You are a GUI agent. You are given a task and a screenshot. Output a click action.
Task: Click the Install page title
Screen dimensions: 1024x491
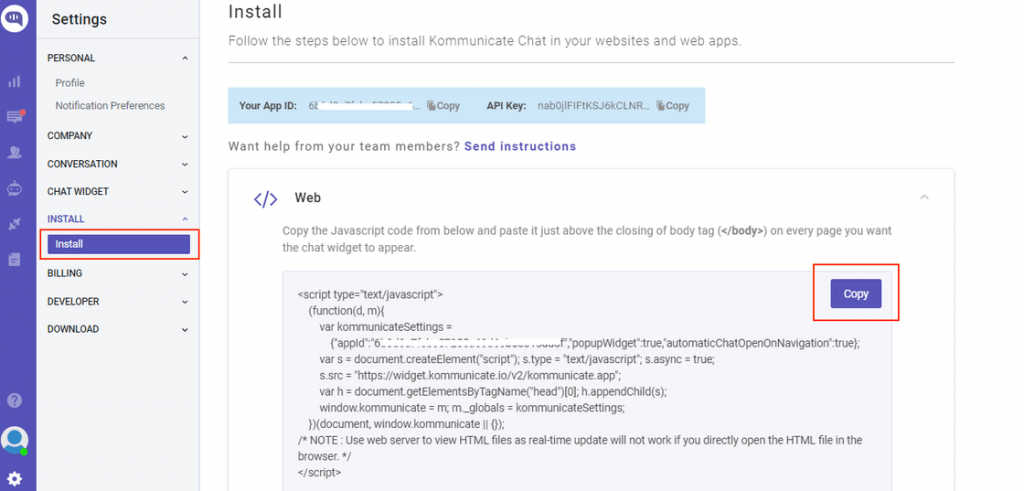[255, 11]
